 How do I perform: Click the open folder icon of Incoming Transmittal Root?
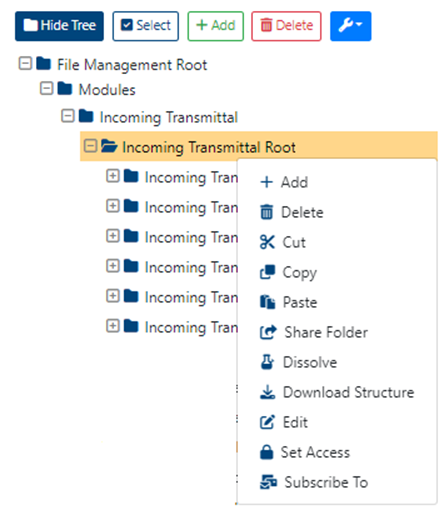(109, 146)
